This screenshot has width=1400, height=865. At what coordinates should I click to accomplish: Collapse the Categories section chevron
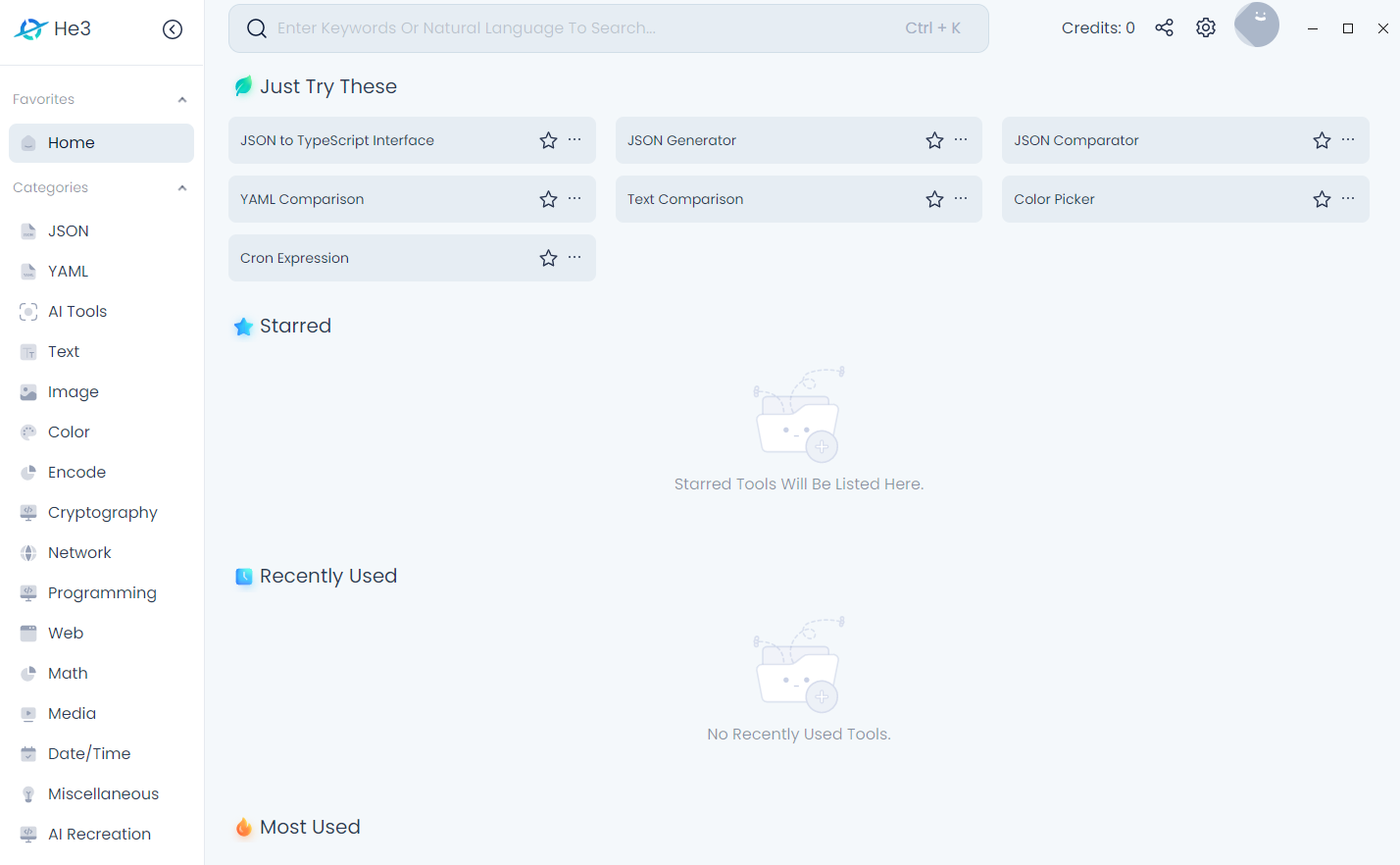182,188
